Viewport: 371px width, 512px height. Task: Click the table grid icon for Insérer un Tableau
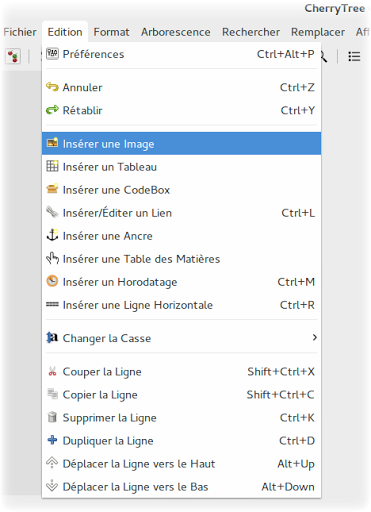tap(52, 166)
